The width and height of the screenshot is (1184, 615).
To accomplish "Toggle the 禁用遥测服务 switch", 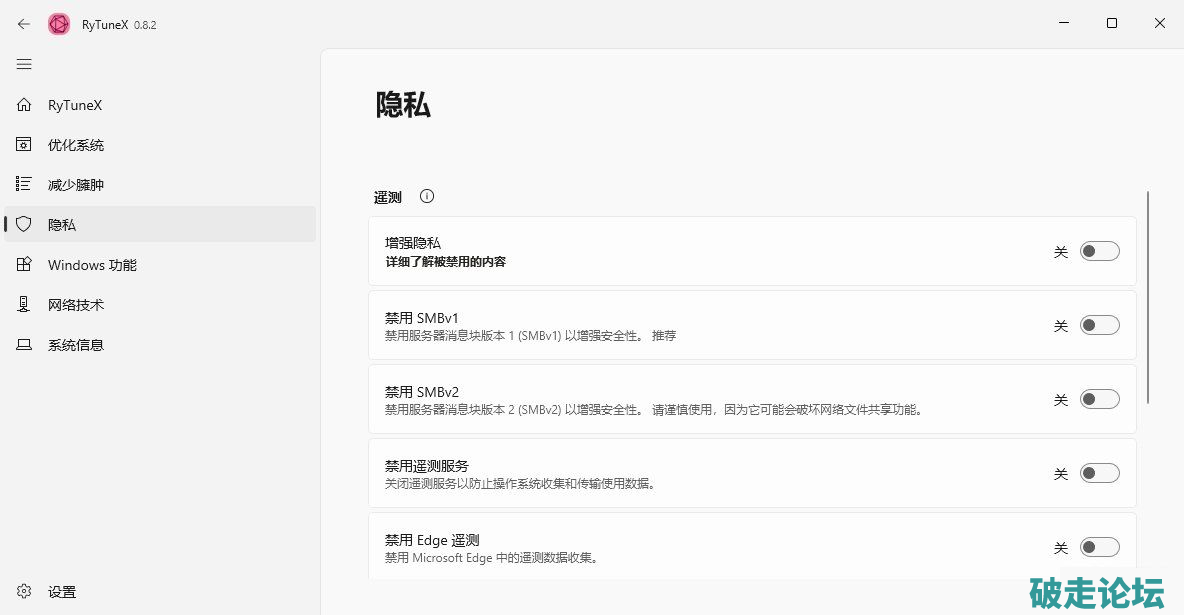I will click(x=1099, y=473).
